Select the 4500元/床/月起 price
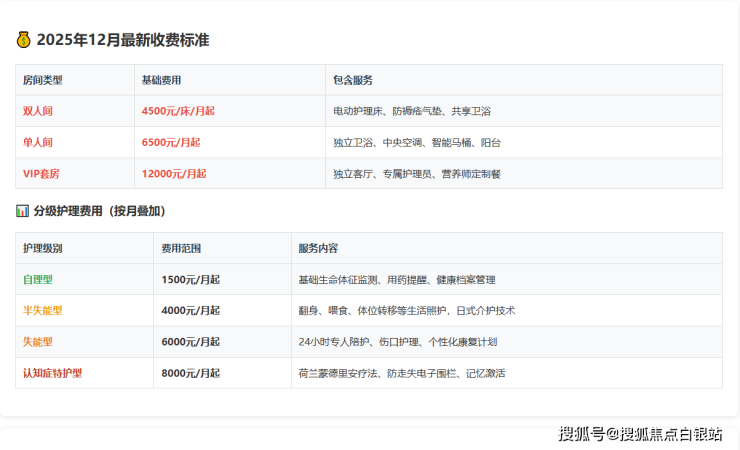 coord(178,111)
